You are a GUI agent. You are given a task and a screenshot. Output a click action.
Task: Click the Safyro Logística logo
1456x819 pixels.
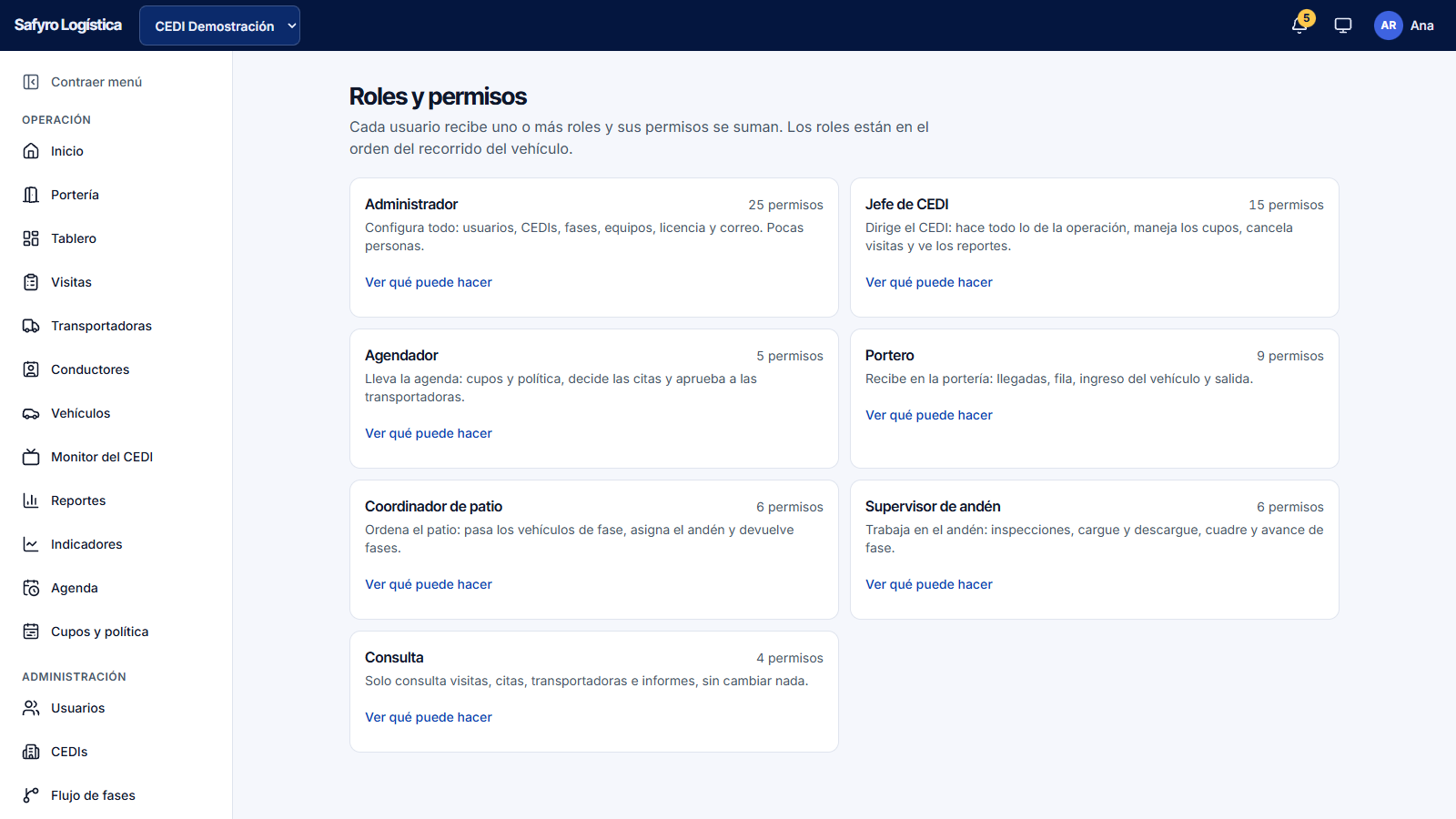[68, 25]
